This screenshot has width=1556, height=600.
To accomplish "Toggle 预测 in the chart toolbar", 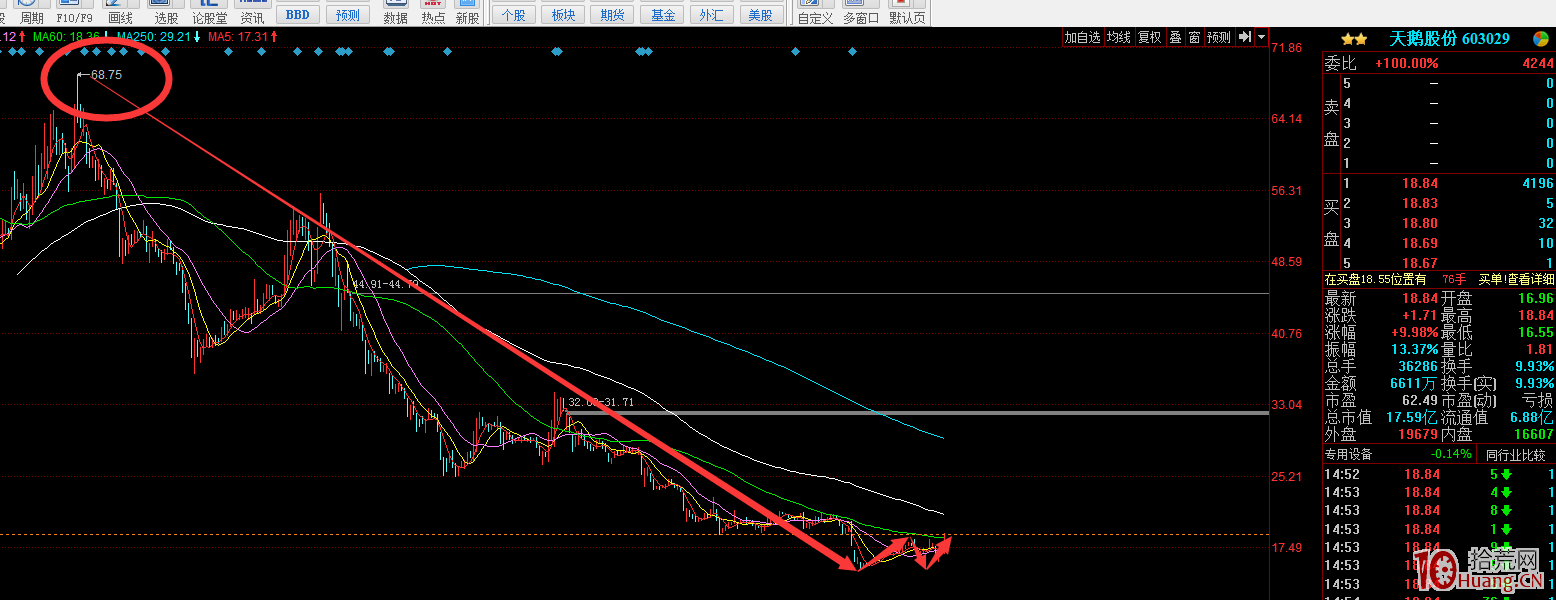I will point(1219,37).
